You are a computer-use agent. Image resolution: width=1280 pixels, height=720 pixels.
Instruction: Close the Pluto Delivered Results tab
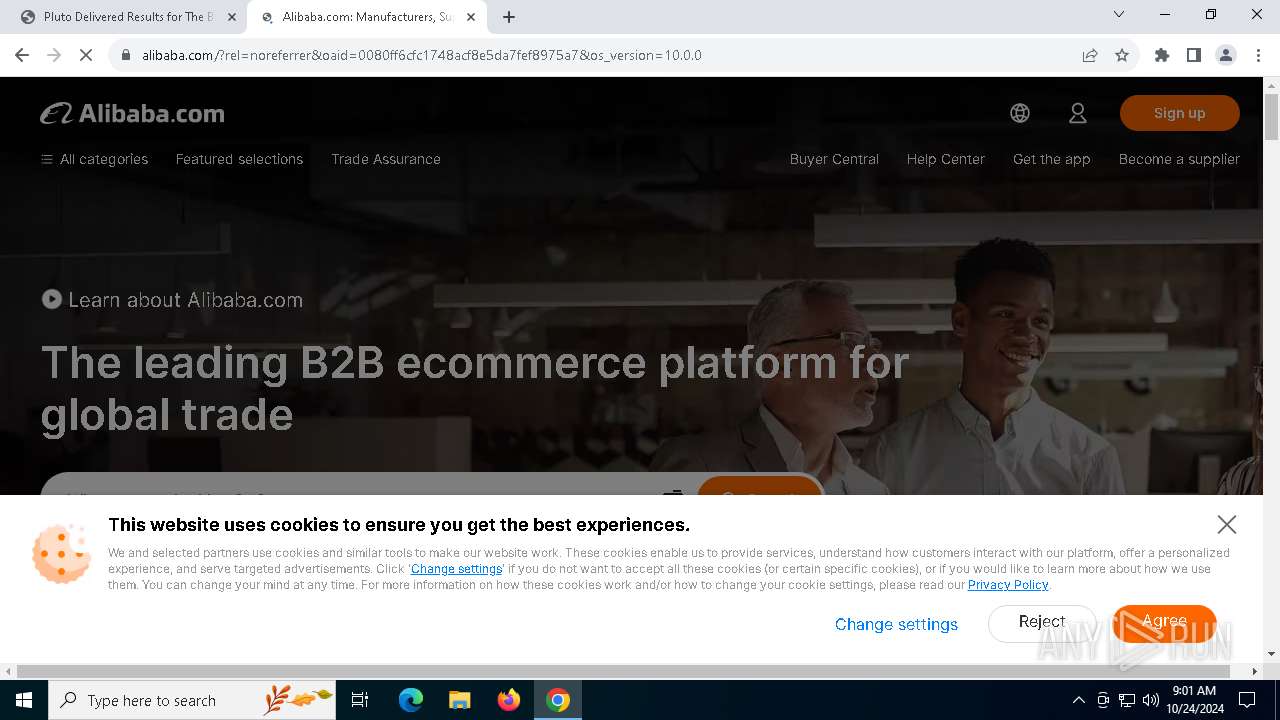232,17
